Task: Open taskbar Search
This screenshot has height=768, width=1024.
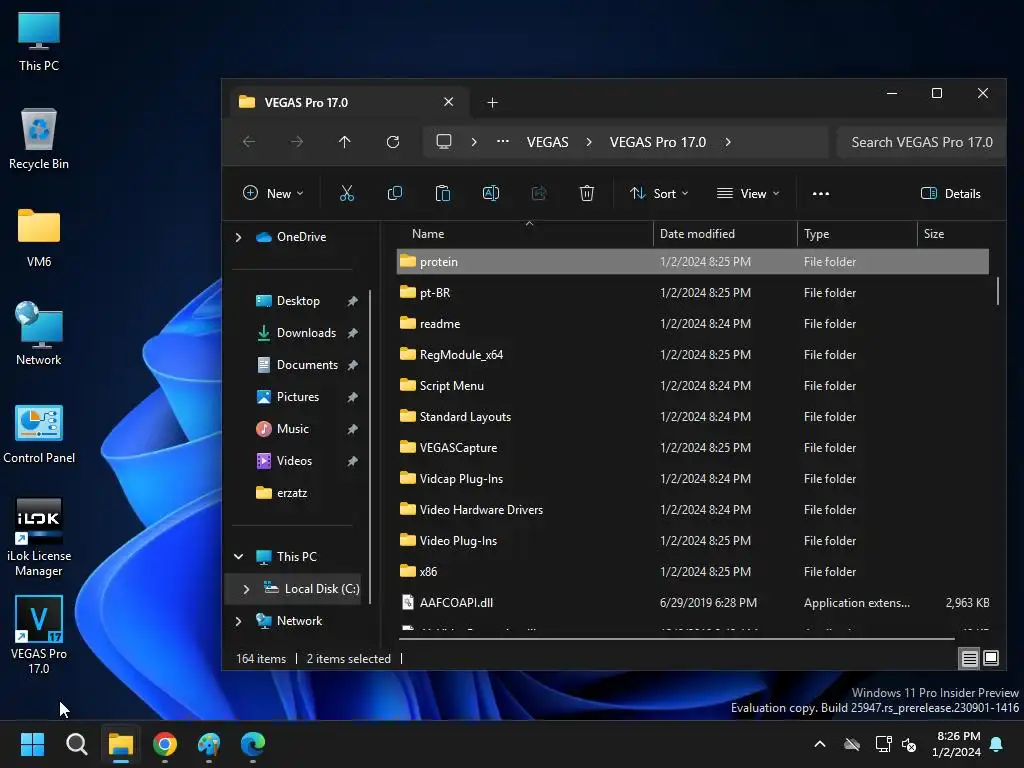Action: pos(76,744)
